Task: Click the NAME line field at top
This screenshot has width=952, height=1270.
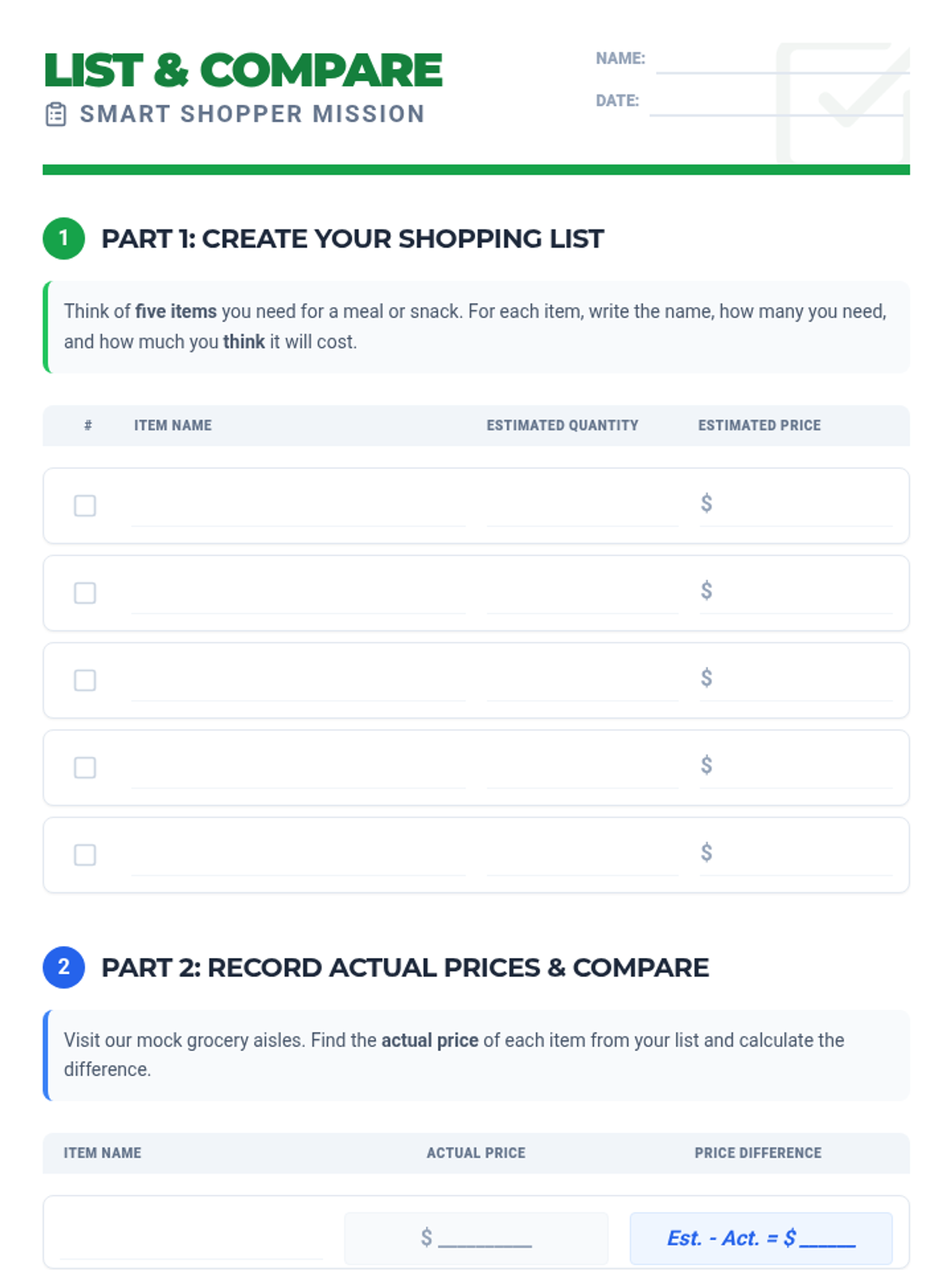Action: tap(782, 62)
